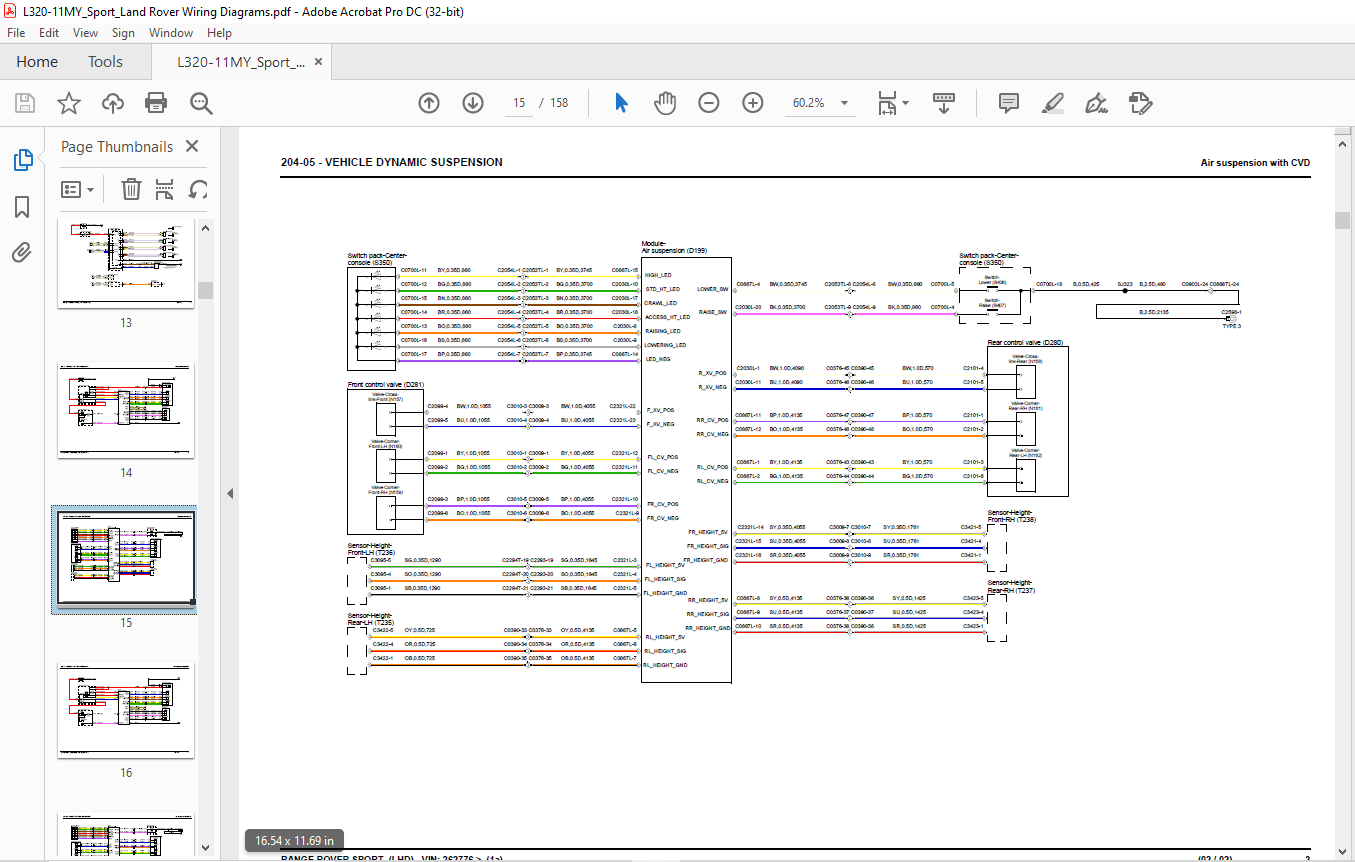Screen dimensions: 1355x862
Task: Delete the selected page with the trash icon
Action: pyautogui.click(x=131, y=189)
